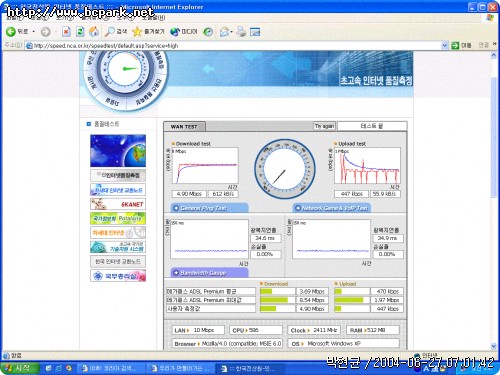Image resolution: width=500 pixels, height=375 pixels.
Task: Click the space and earth banner thumbnail
Action: click(118, 151)
